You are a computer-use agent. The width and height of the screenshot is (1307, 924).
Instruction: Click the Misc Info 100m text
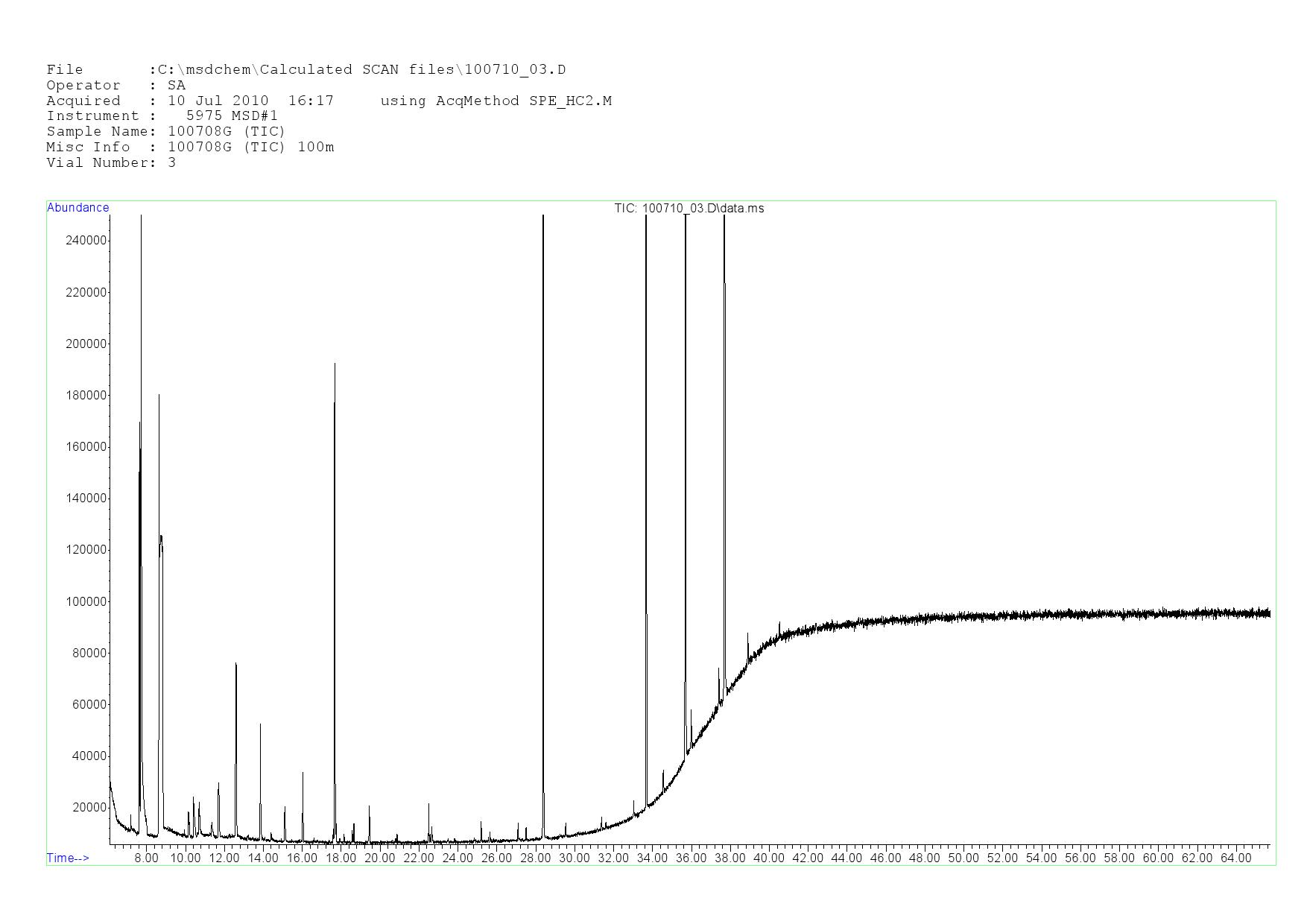[x=316, y=147]
